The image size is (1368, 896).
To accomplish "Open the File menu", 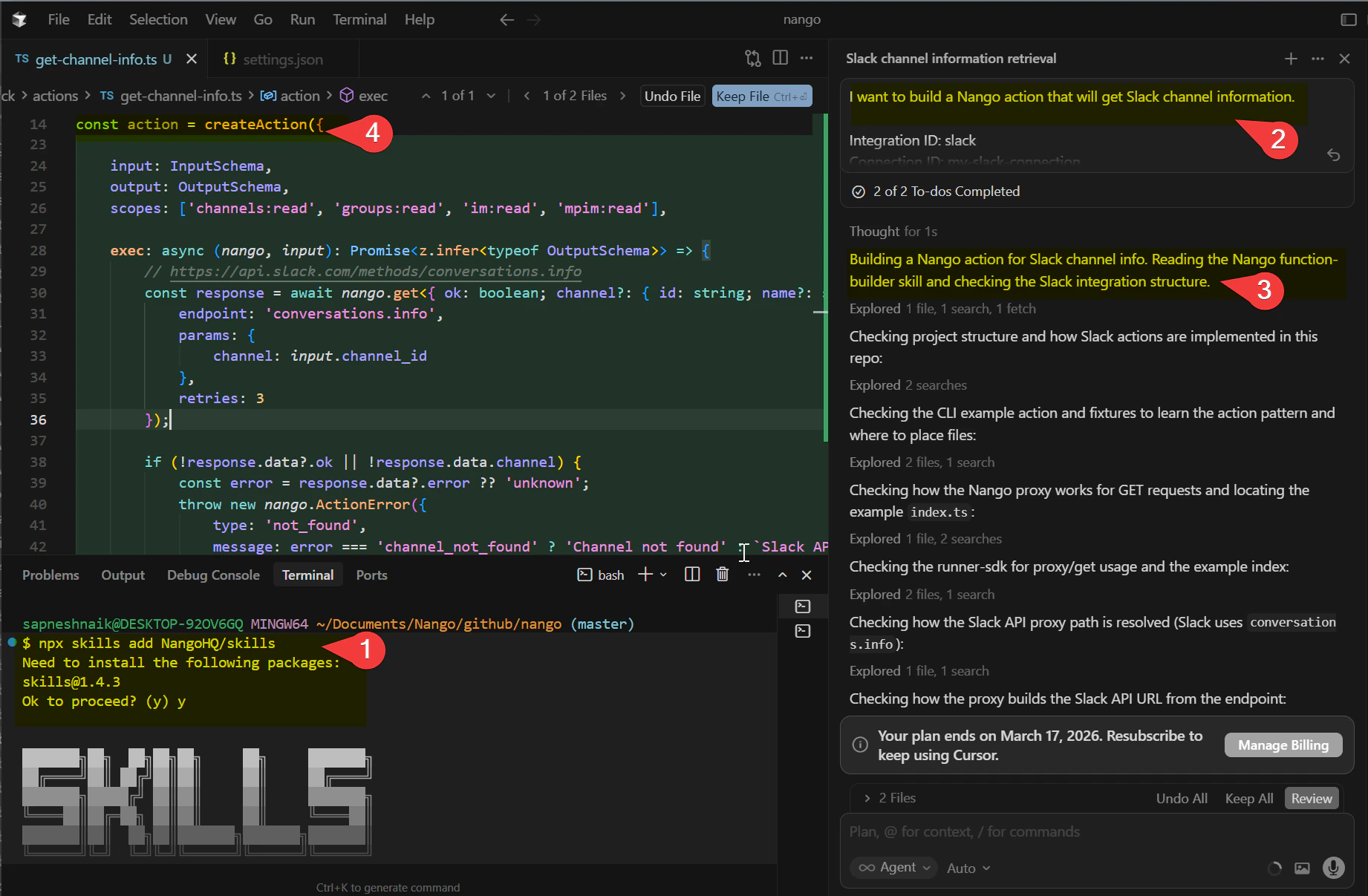I will pos(59,19).
